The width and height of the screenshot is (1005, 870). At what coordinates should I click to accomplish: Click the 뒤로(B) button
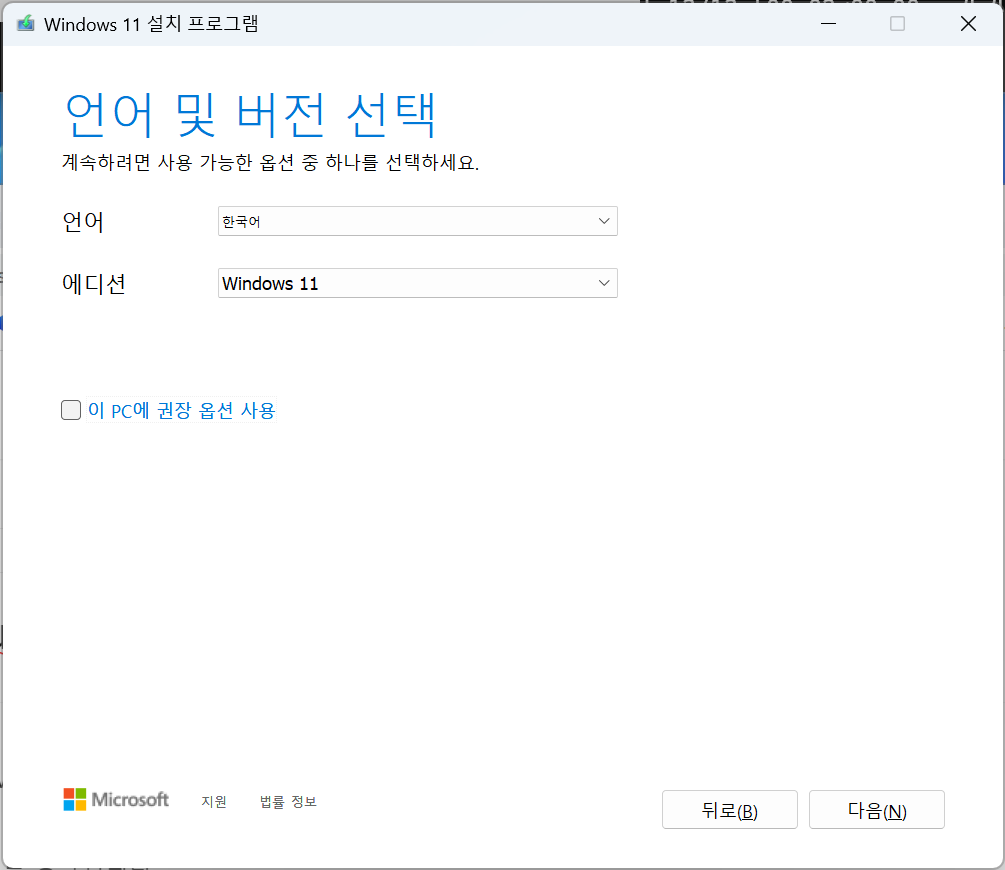click(730, 810)
